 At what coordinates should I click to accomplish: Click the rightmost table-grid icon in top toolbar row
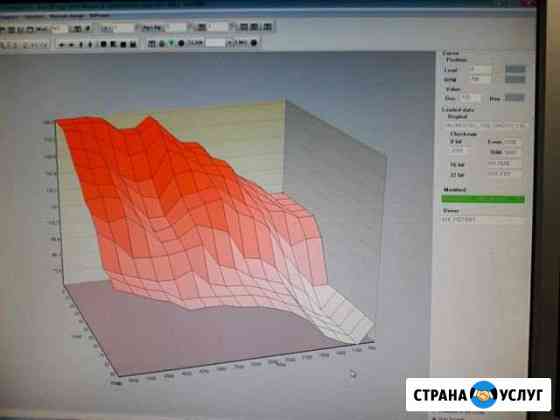point(268,27)
